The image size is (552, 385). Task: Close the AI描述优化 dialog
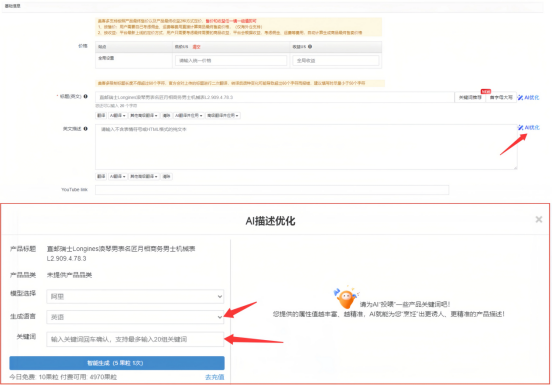[x=539, y=220]
